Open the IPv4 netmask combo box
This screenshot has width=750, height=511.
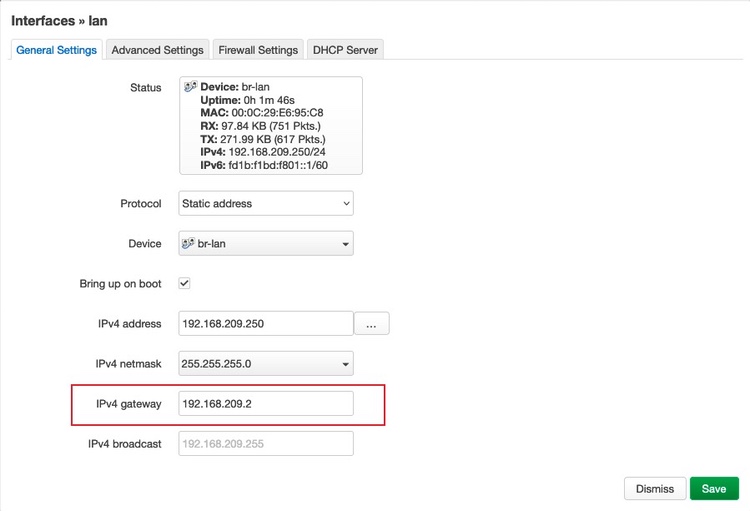pos(266,364)
